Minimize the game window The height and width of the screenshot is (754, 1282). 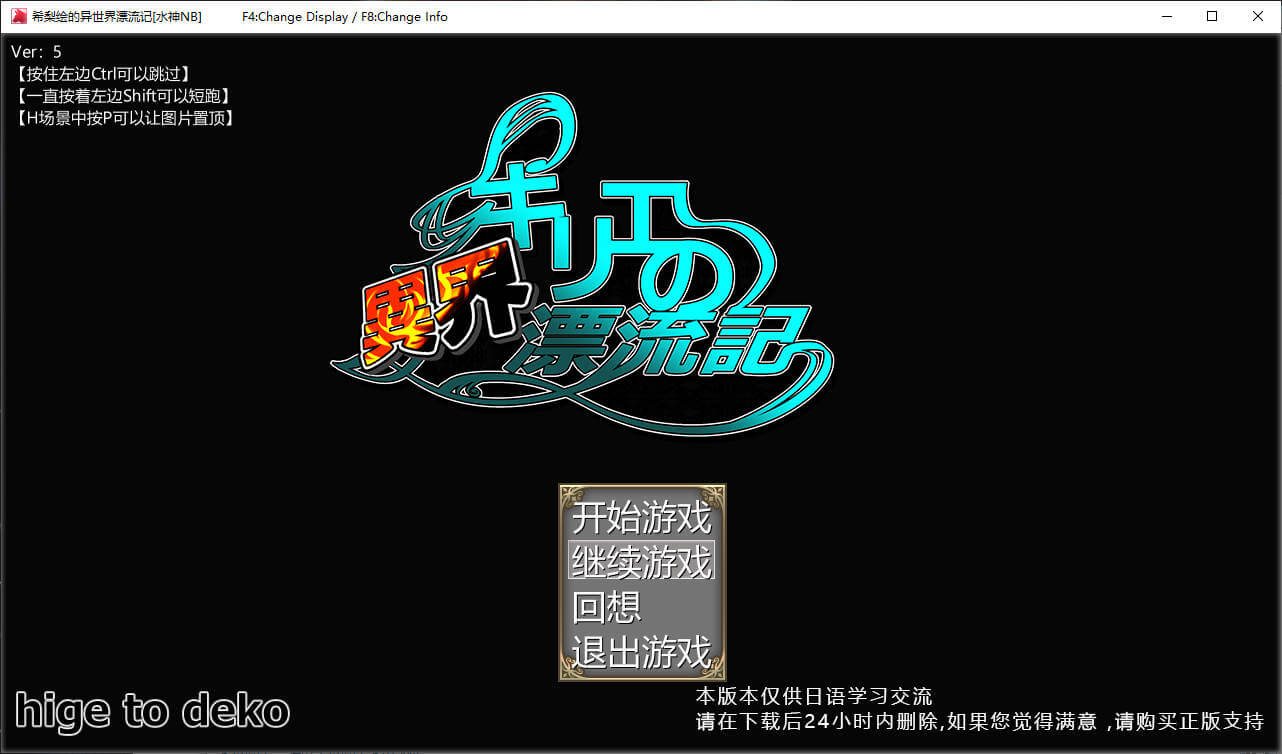pyautogui.click(x=1166, y=16)
